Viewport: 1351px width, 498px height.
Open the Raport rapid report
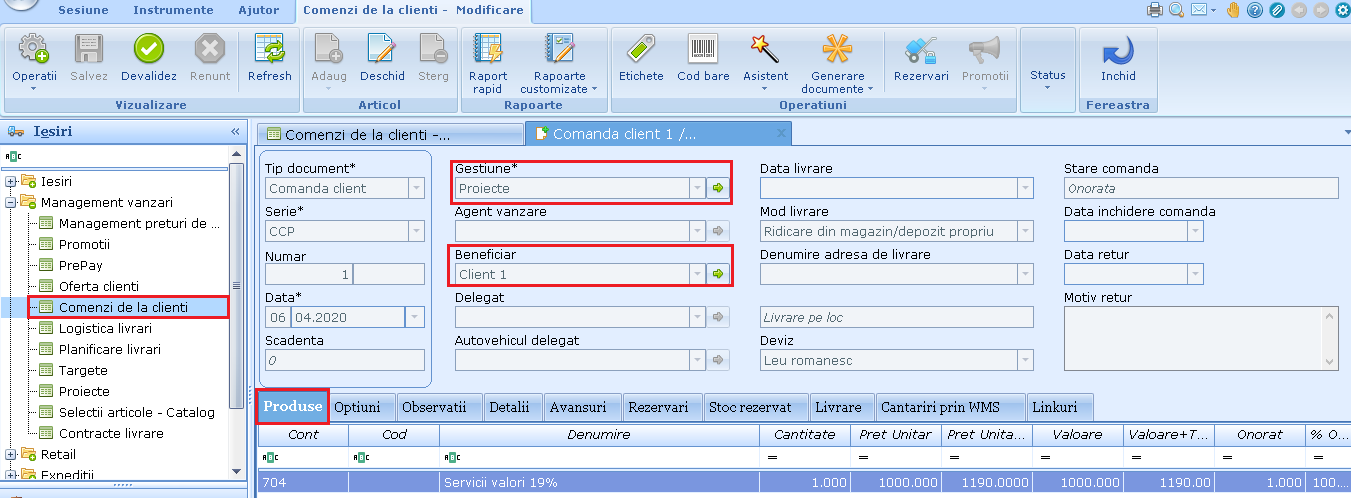[488, 49]
